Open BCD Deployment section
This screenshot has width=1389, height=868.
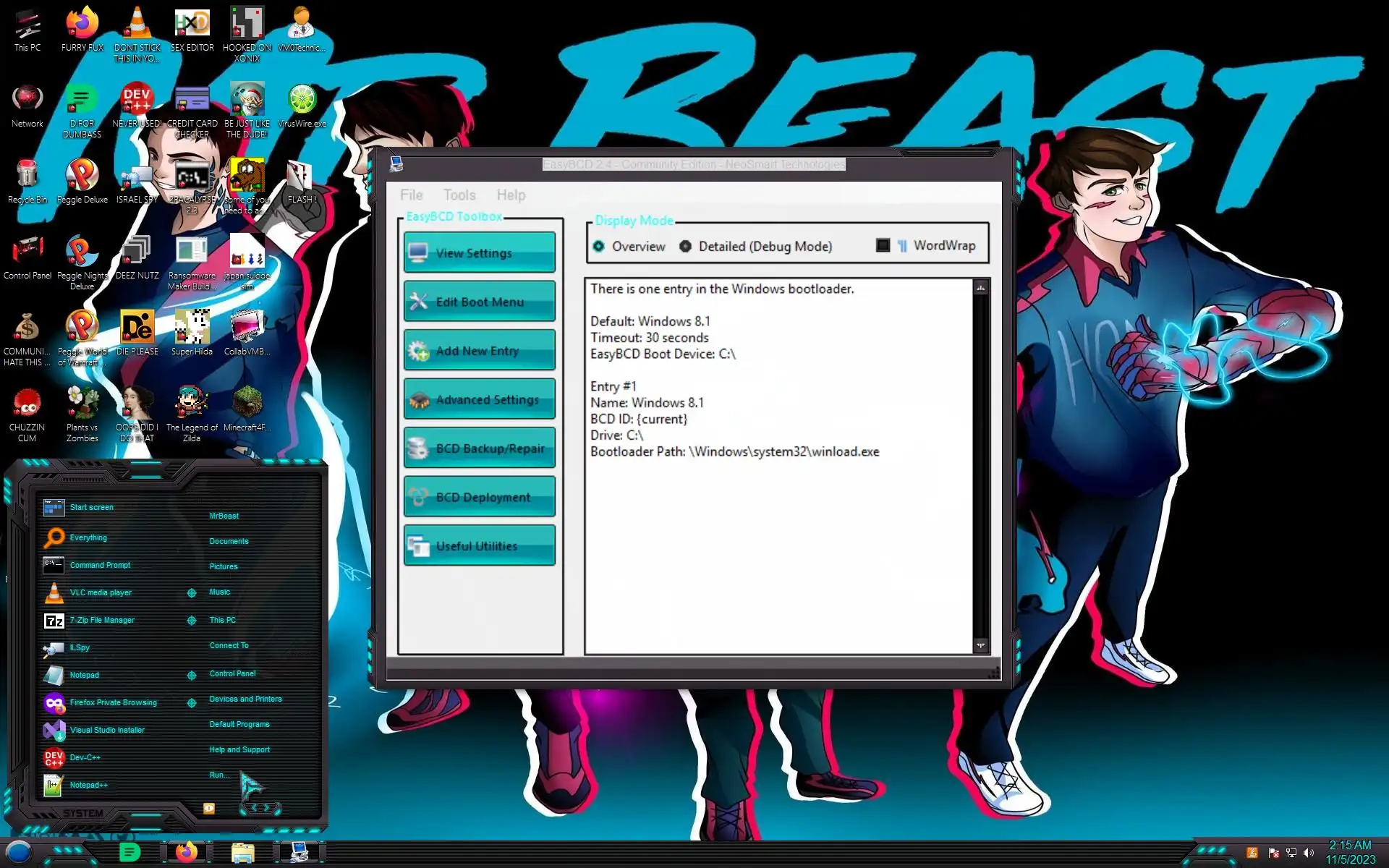(x=479, y=497)
